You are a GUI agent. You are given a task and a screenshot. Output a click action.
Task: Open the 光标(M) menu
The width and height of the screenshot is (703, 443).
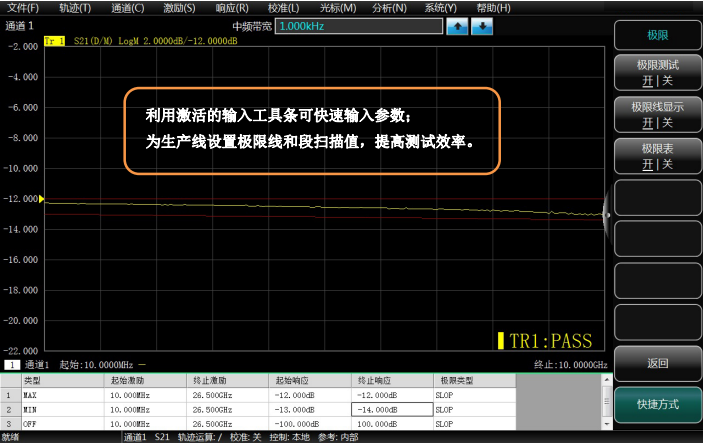click(x=338, y=8)
